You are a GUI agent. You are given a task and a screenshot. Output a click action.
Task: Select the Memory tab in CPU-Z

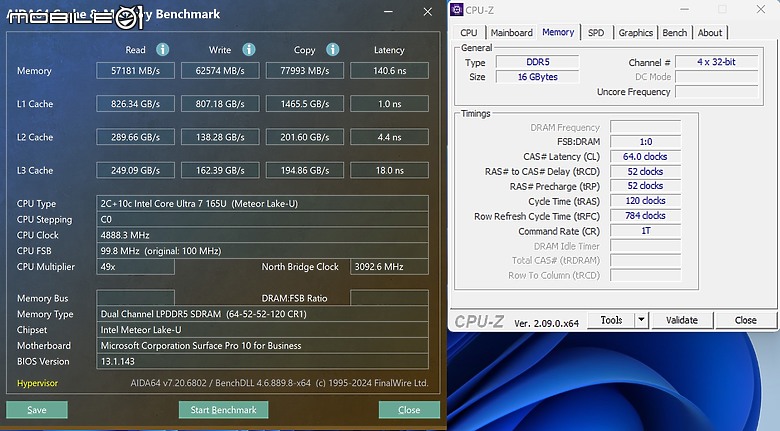tap(558, 32)
